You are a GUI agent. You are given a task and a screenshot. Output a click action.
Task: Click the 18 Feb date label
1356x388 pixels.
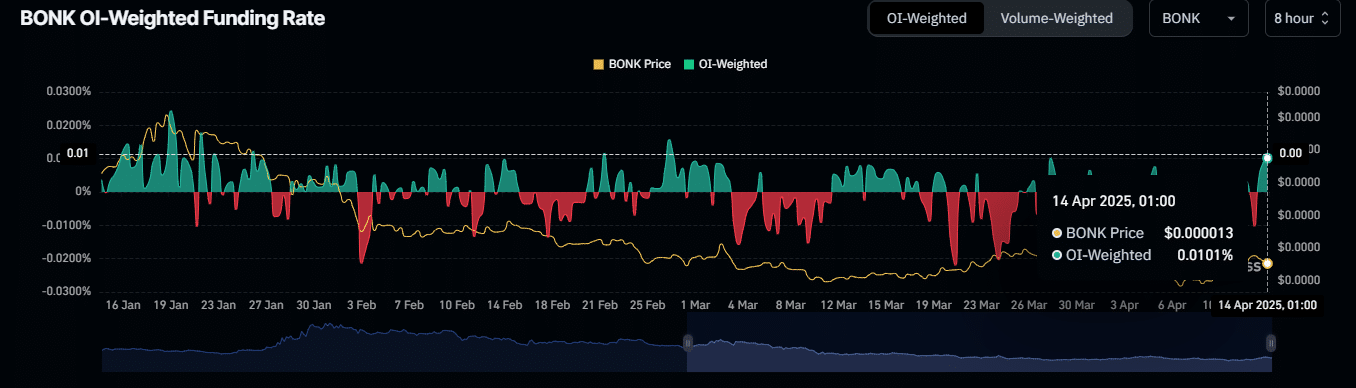(553, 305)
